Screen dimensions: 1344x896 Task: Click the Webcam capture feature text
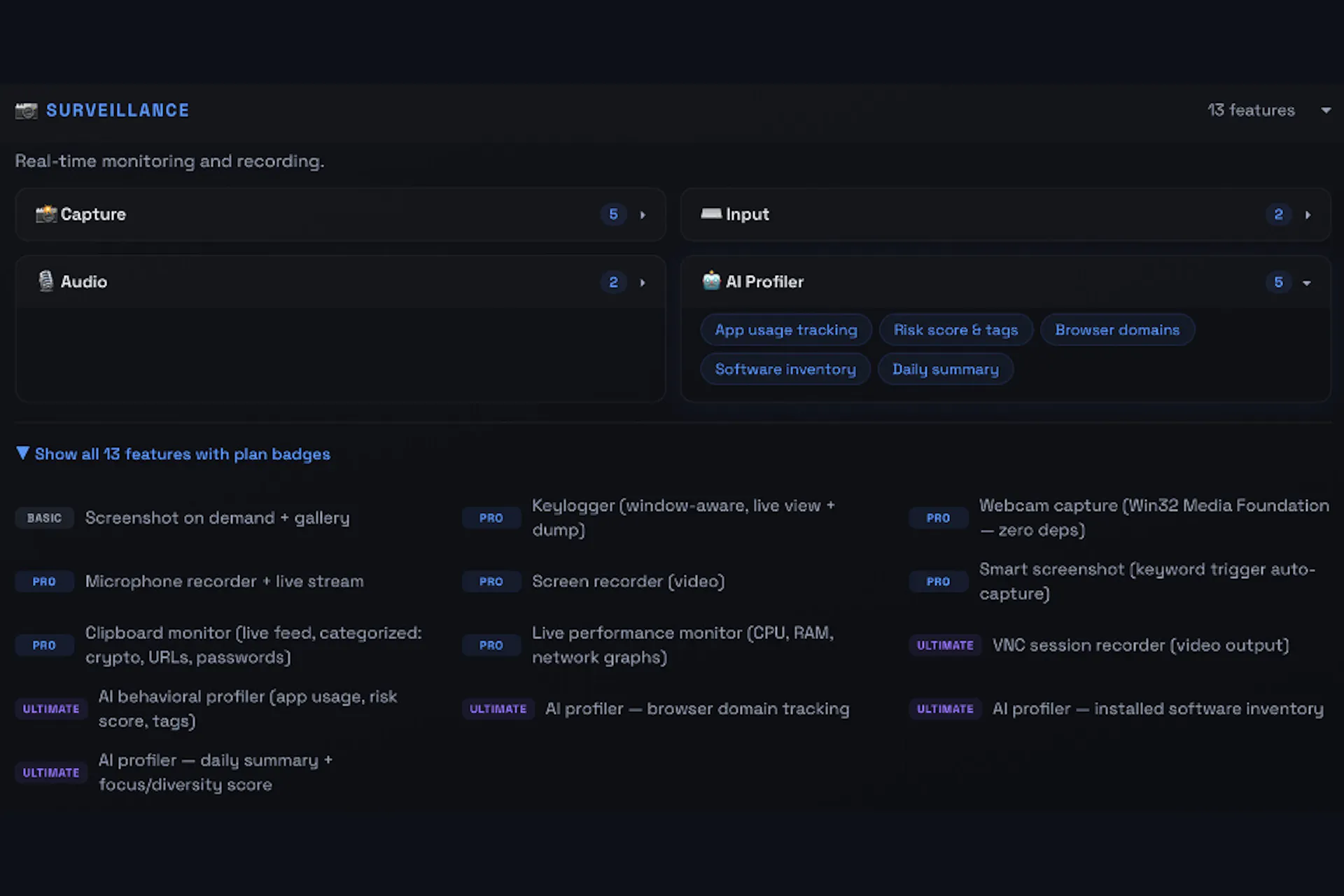tap(1154, 518)
